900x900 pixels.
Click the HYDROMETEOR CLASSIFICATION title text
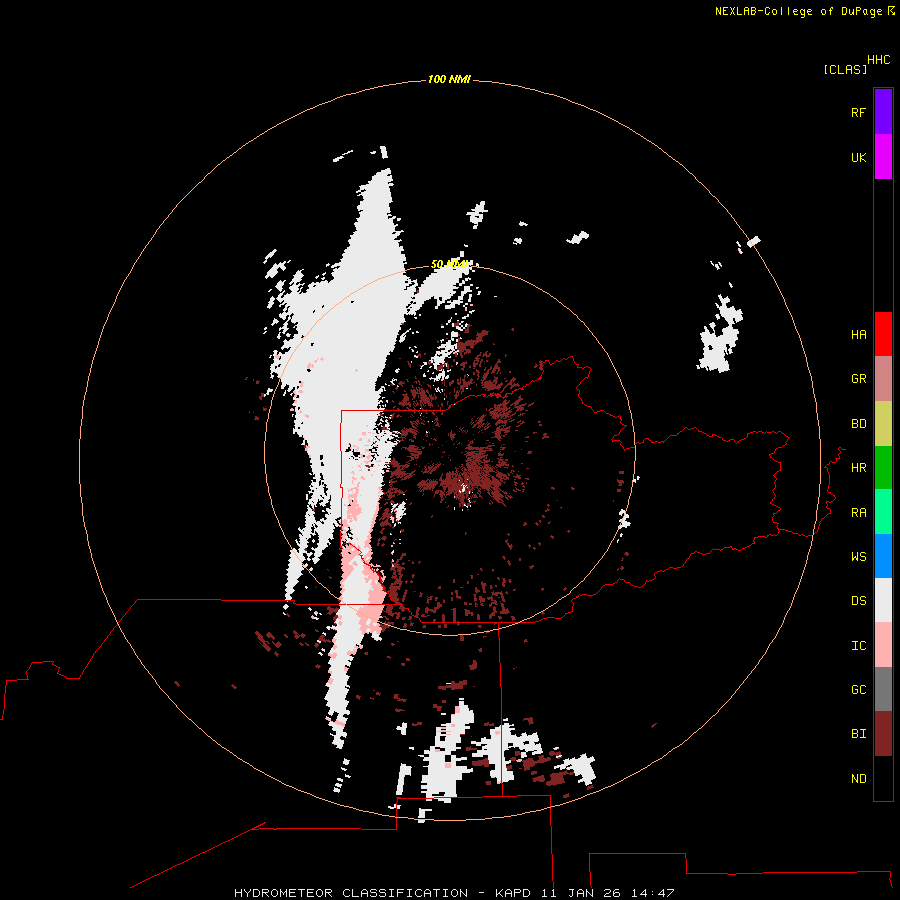(351, 893)
